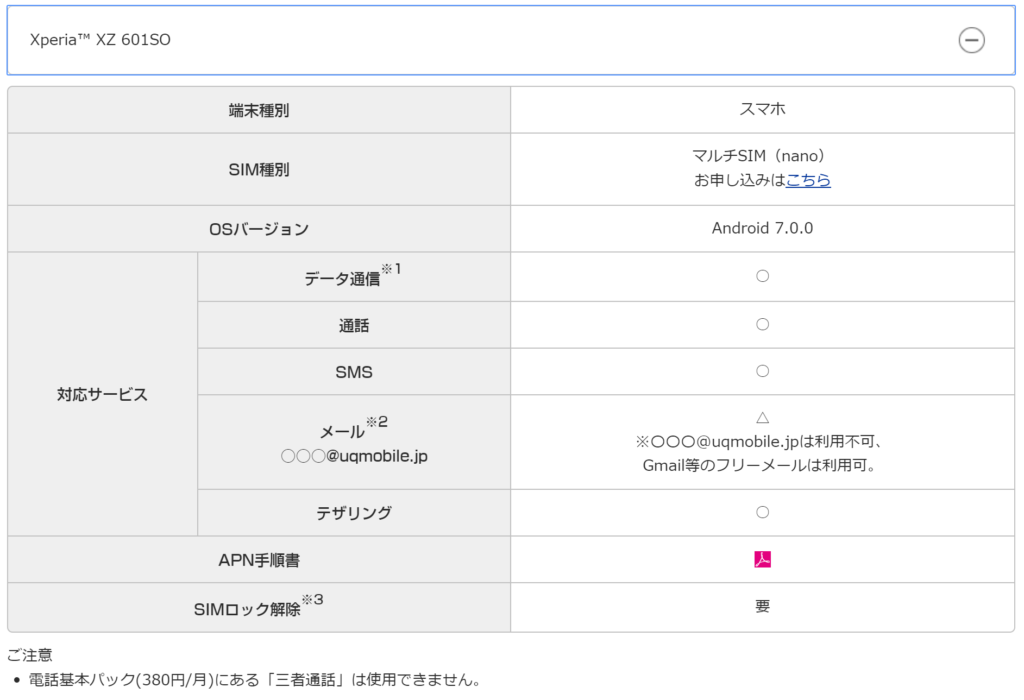Click the circle mark in テザリング row
This screenshot has width=1024, height=700.
(762, 512)
